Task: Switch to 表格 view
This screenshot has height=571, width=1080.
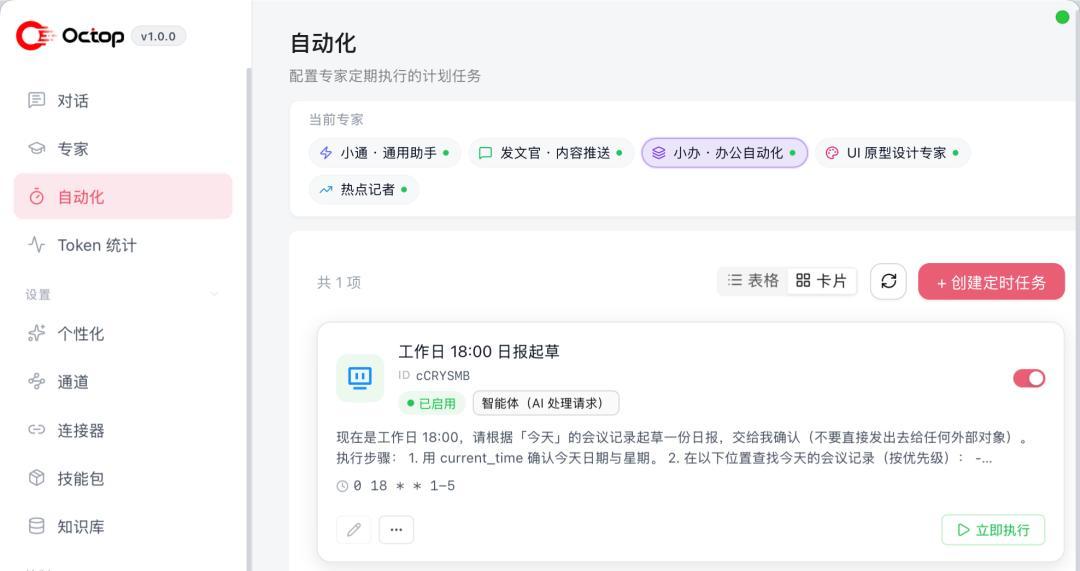Action: [753, 280]
